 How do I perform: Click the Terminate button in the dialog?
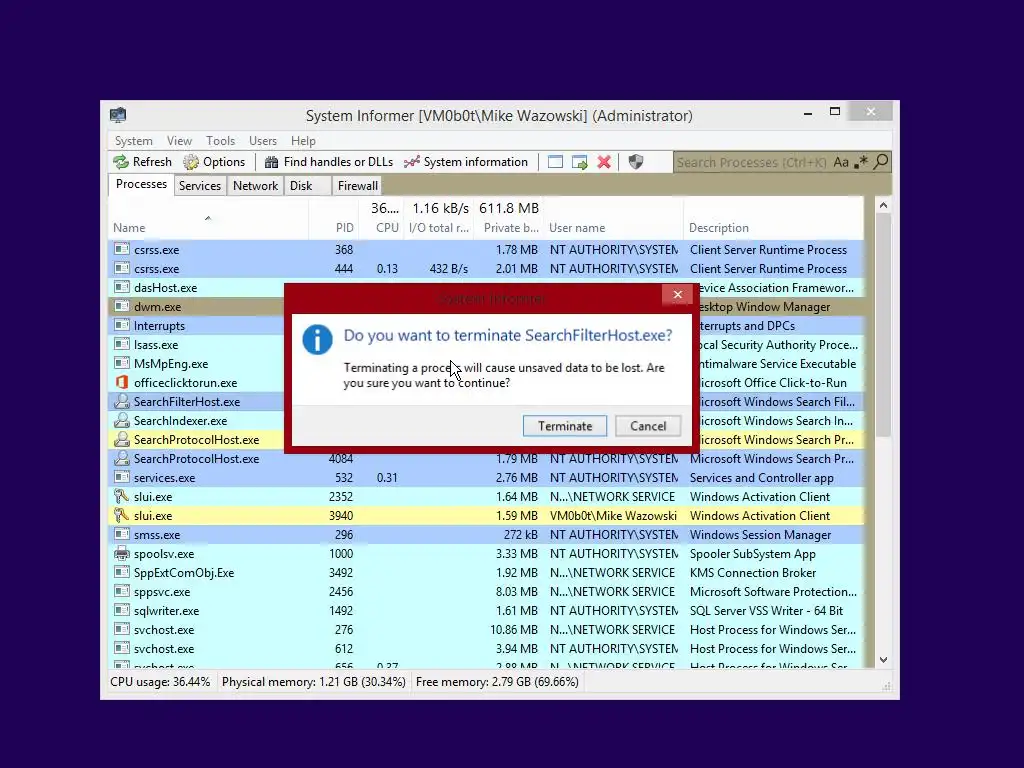565,426
